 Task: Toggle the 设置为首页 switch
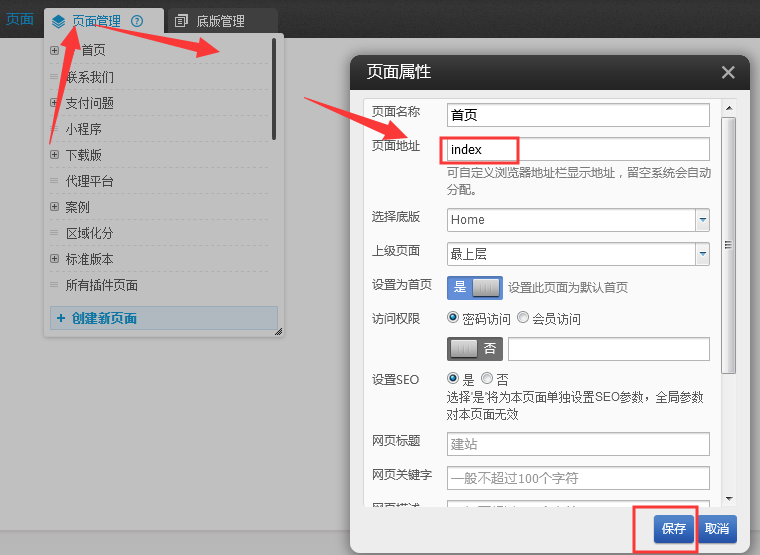474,287
